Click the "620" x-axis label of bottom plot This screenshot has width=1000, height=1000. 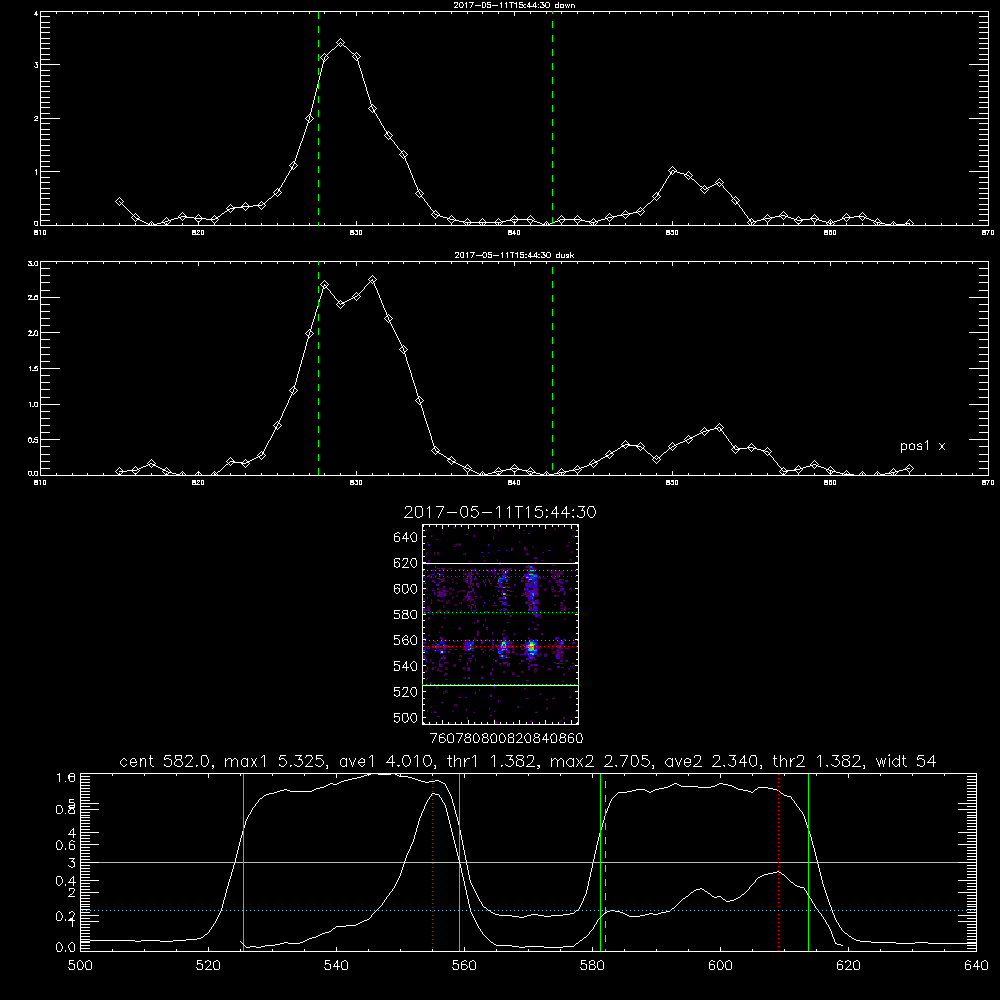click(848, 966)
